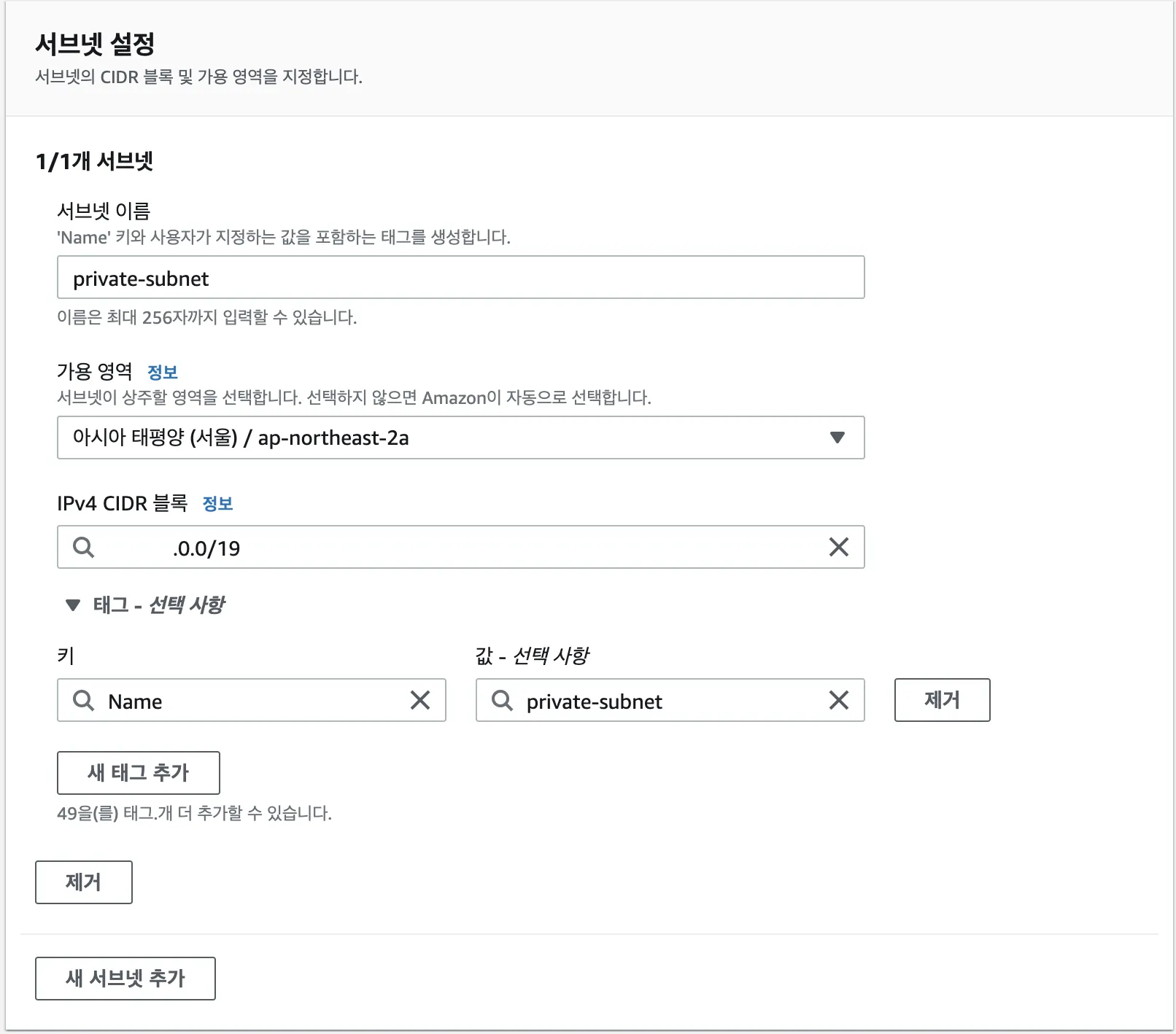Click 새 서브넷 추가 button
This screenshot has height=1034, width=1176.
click(x=125, y=978)
